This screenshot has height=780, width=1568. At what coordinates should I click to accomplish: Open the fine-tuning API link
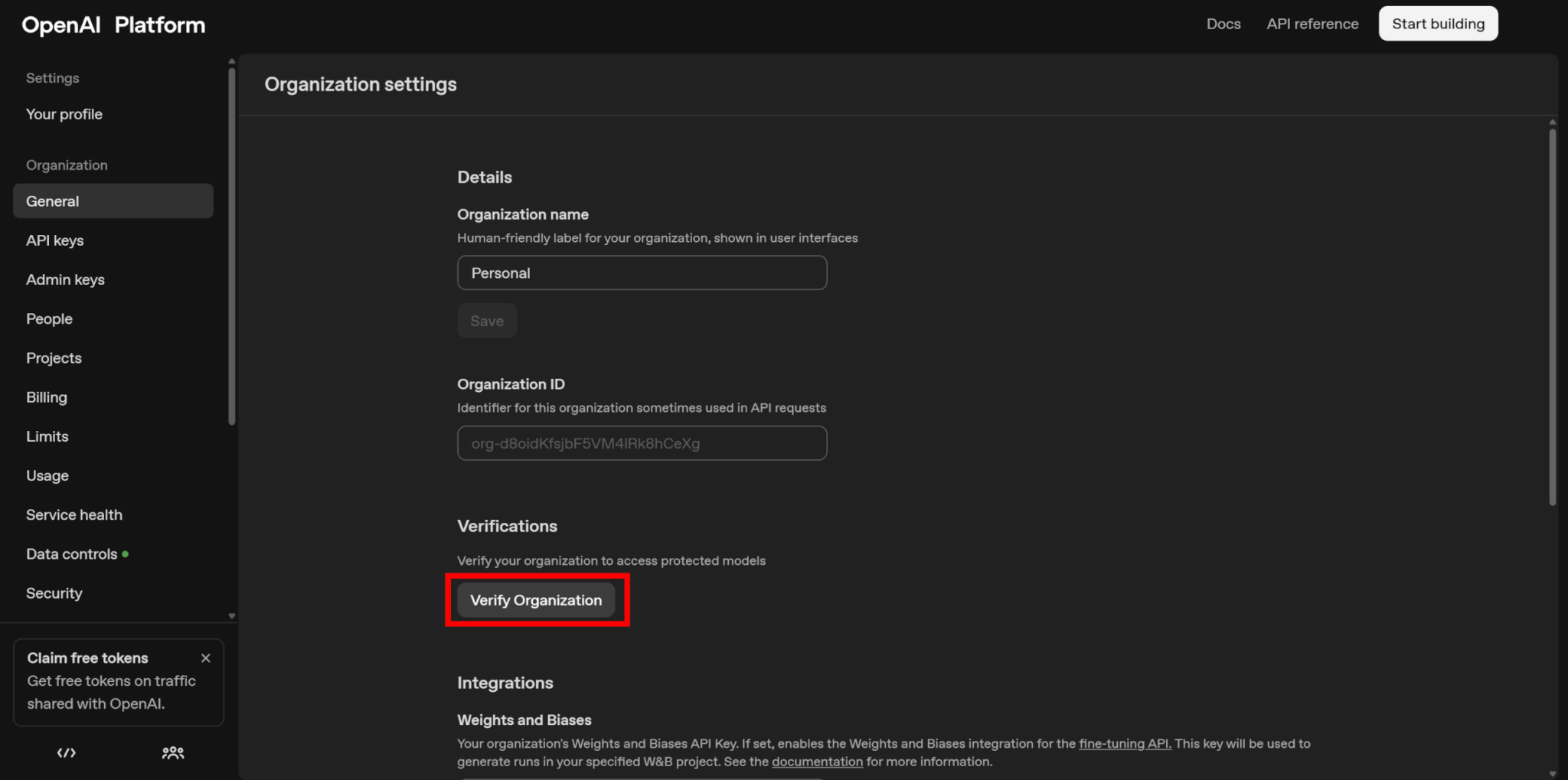tap(1125, 744)
